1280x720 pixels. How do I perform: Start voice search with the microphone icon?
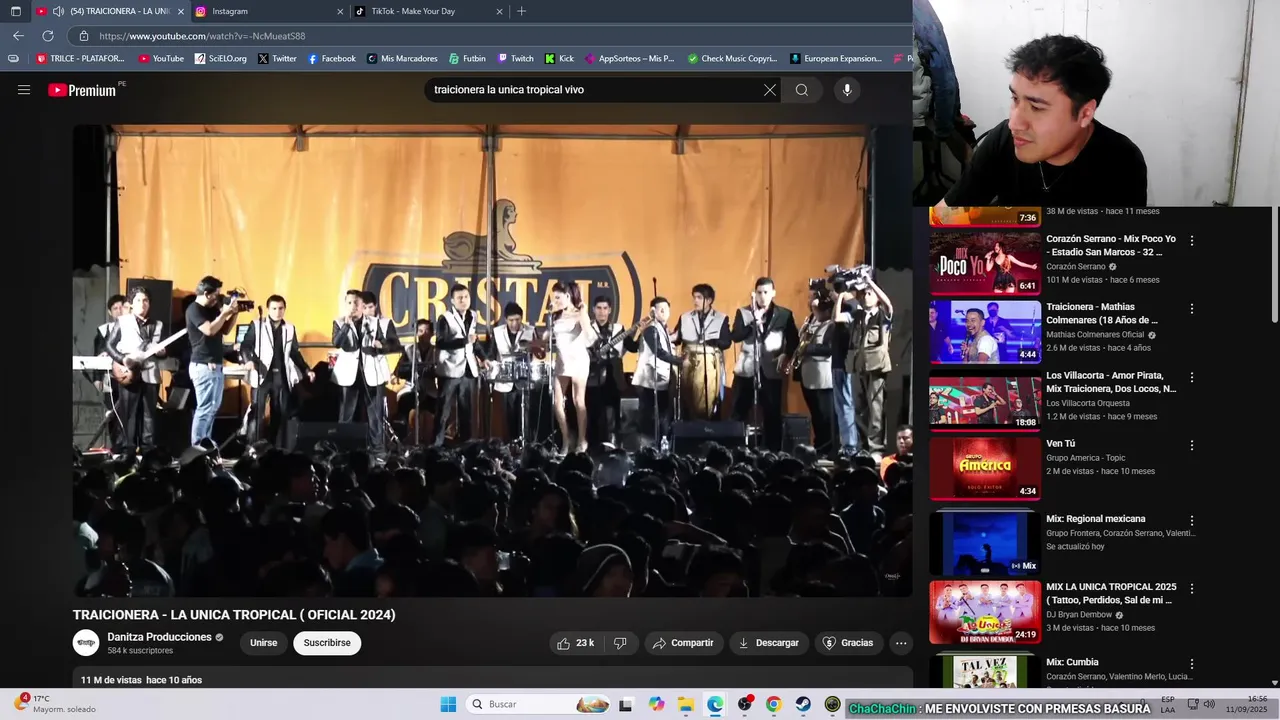click(x=847, y=90)
